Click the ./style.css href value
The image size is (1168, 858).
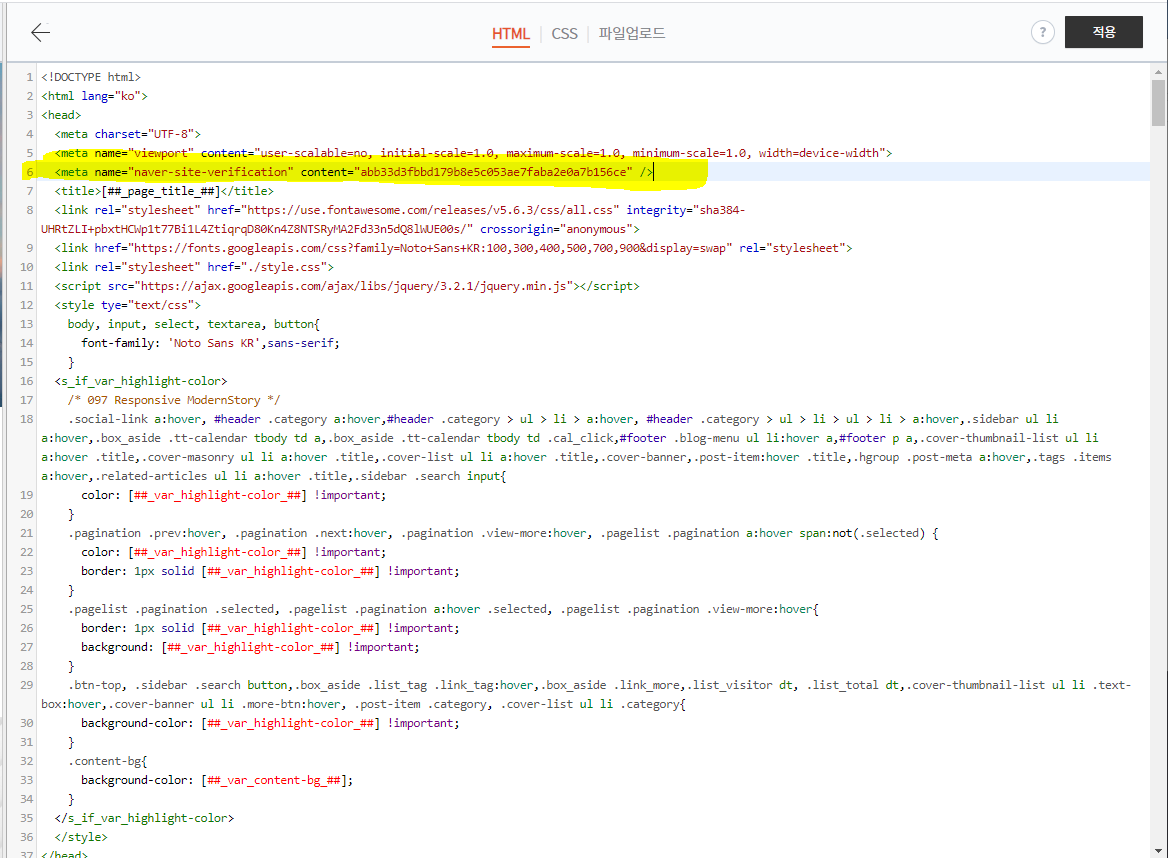pyautogui.click(x=287, y=267)
